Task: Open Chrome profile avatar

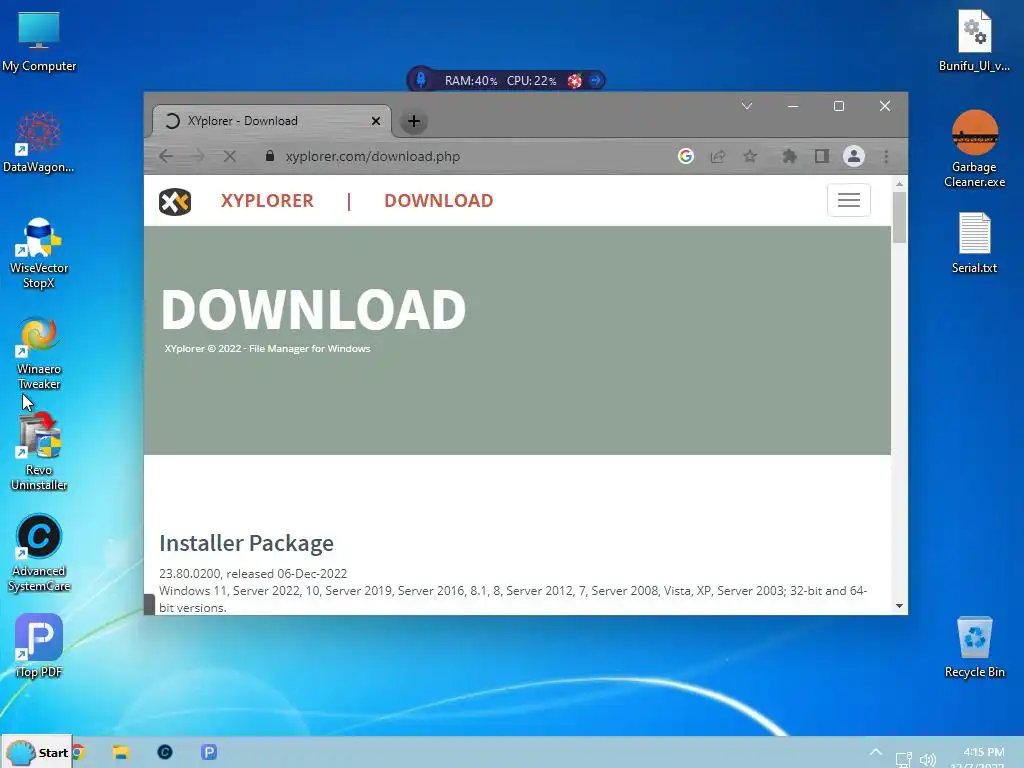Action: tap(854, 156)
